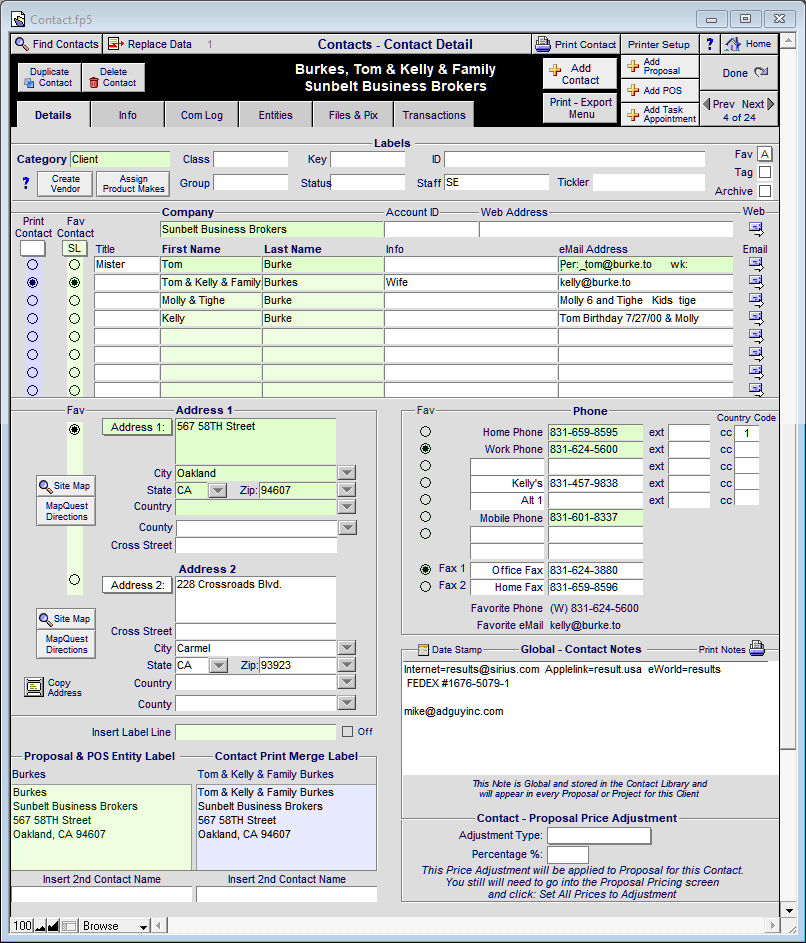Open the Entities tab
Screen dimensions: 806x943
coord(275,115)
